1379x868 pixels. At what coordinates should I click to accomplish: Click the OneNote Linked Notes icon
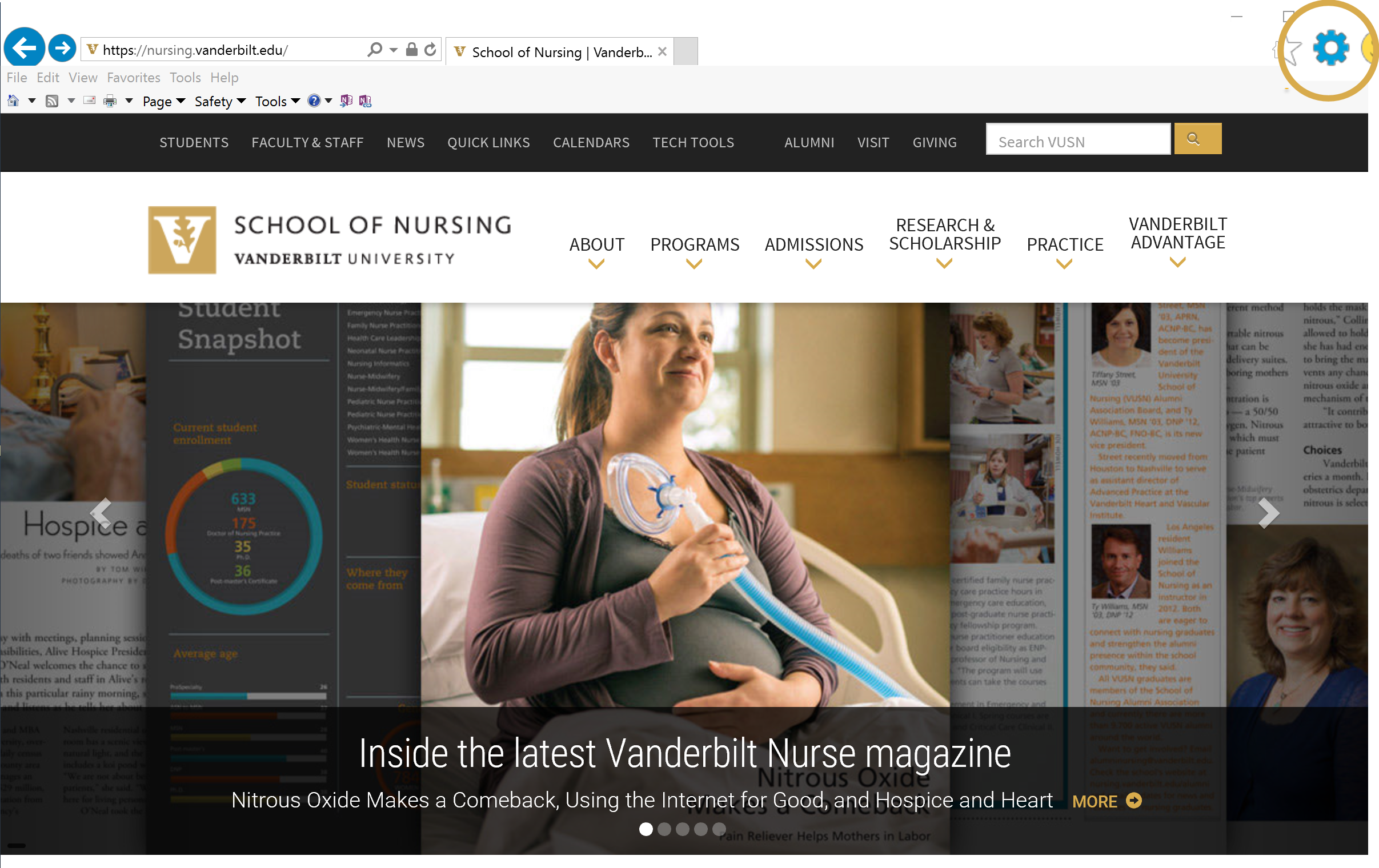[366, 101]
